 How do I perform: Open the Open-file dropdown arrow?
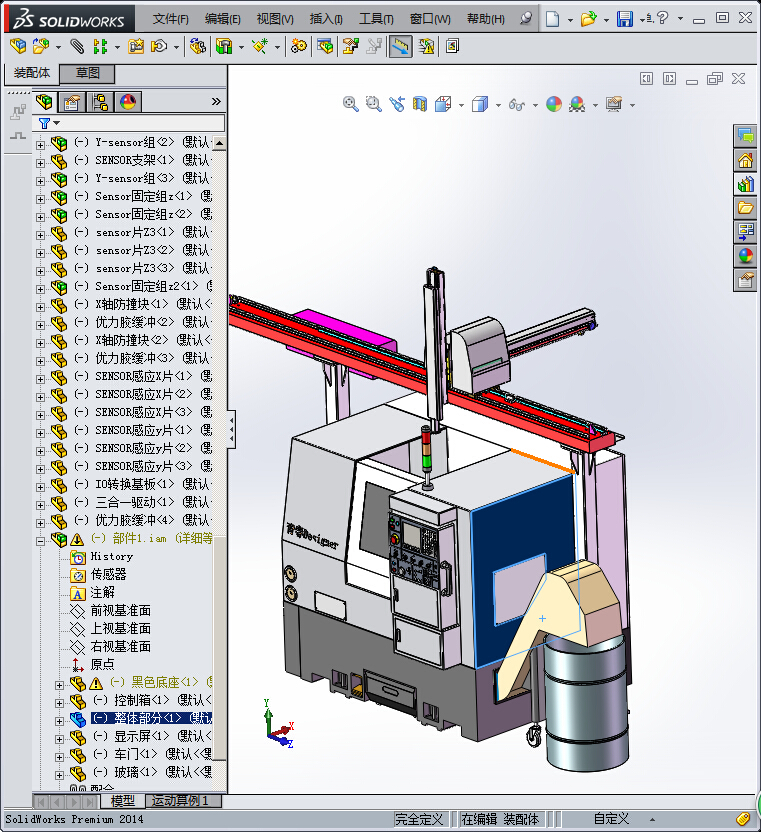point(606,20)
